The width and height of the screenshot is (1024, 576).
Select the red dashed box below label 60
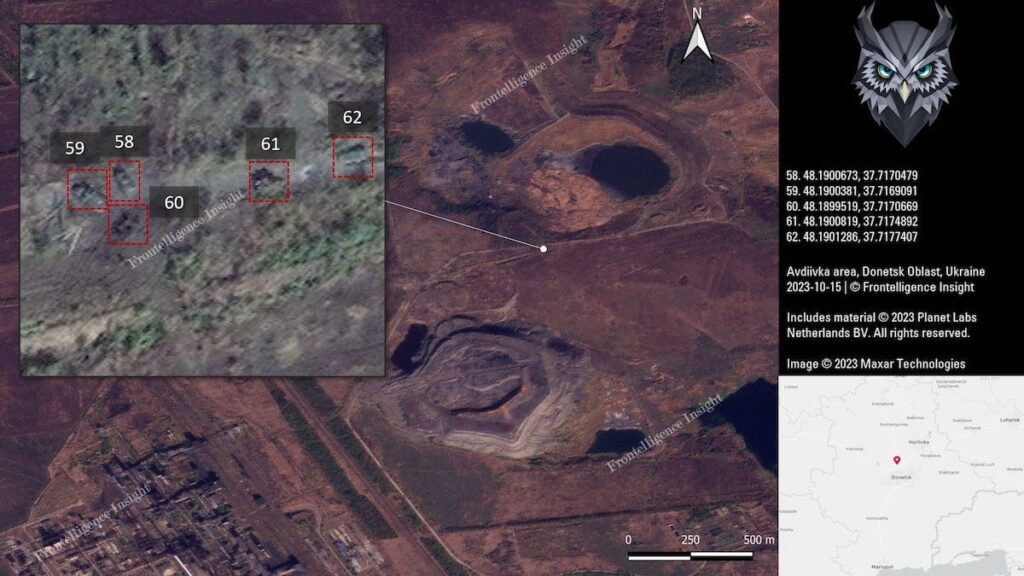(128, 225)
